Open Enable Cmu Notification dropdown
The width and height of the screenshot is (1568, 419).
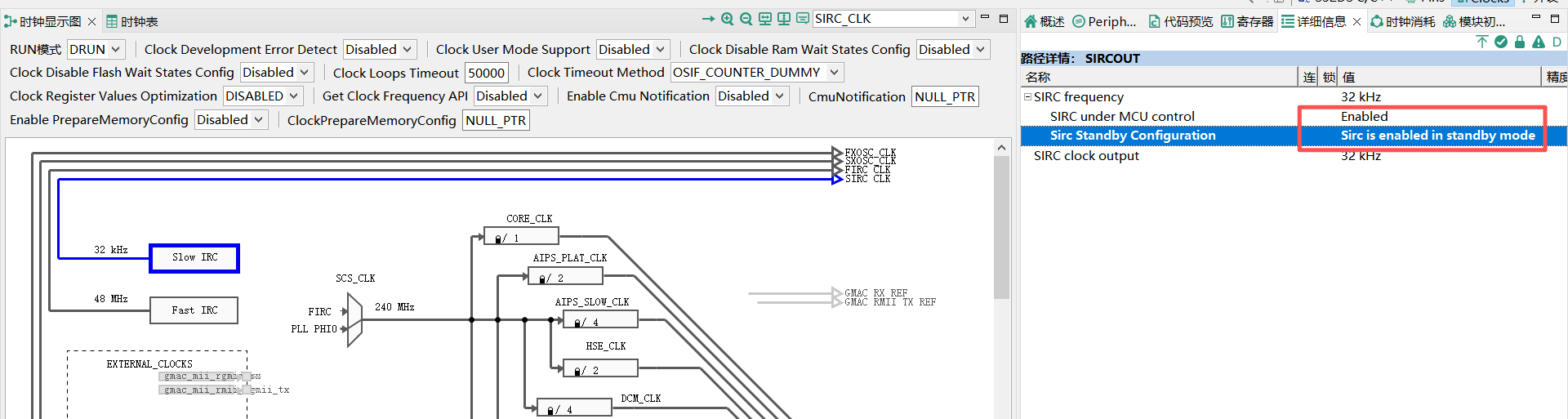click(x=752, y=96)
